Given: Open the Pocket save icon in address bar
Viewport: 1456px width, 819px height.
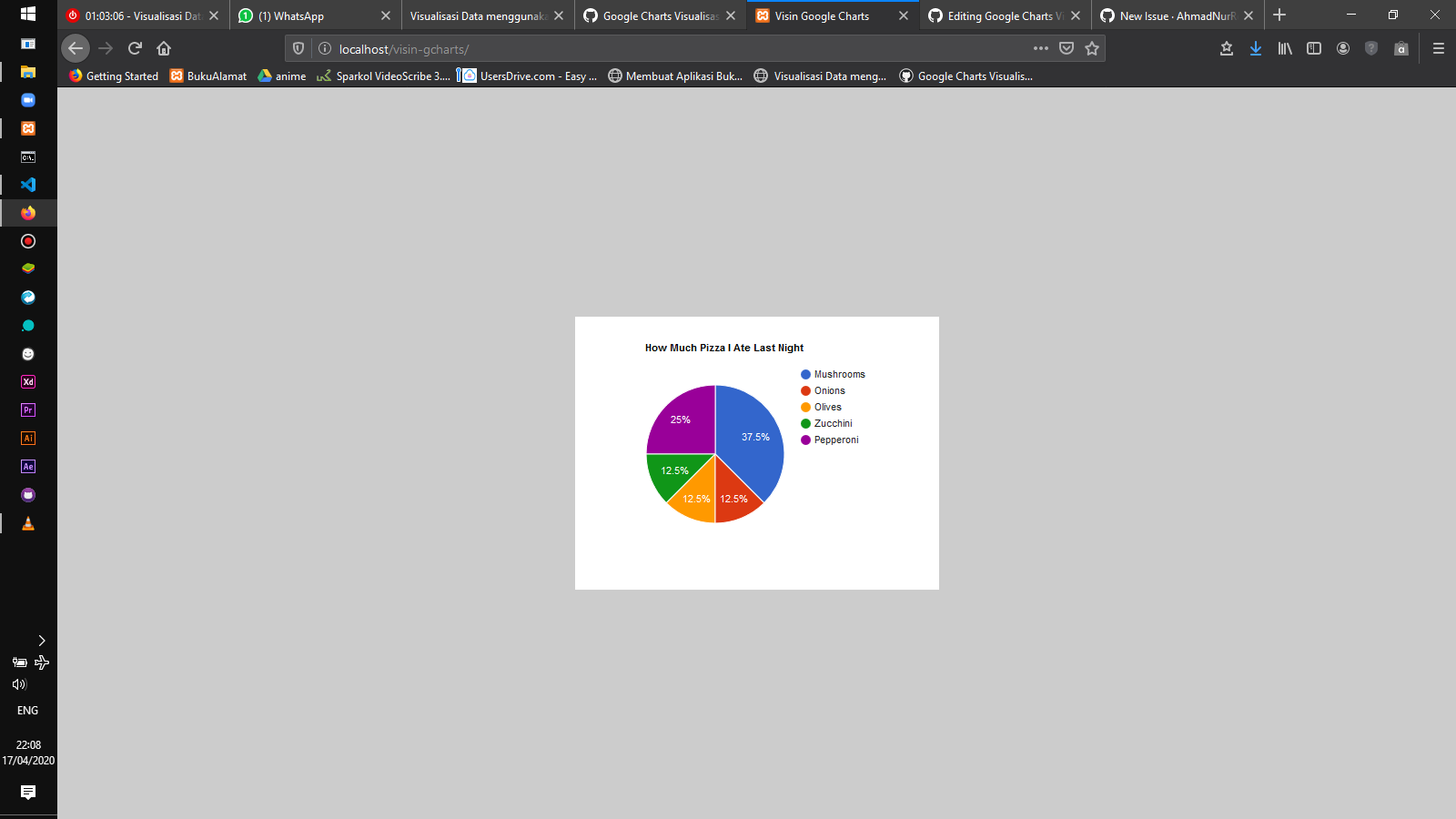Looking at the screenshot, I should [1067, 48].
